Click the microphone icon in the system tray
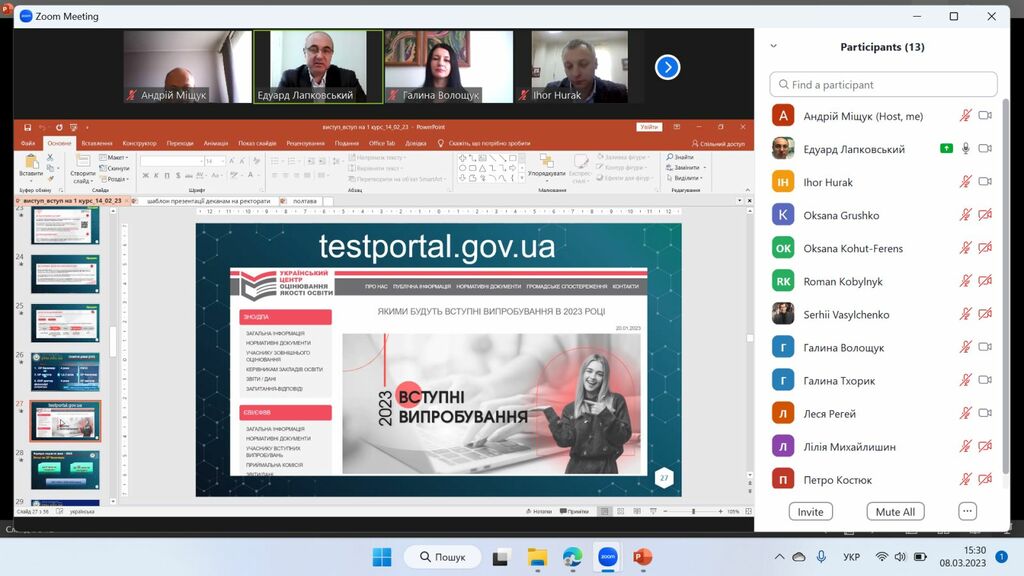This screenshot has width=1024, height=576. pos(821,557)
